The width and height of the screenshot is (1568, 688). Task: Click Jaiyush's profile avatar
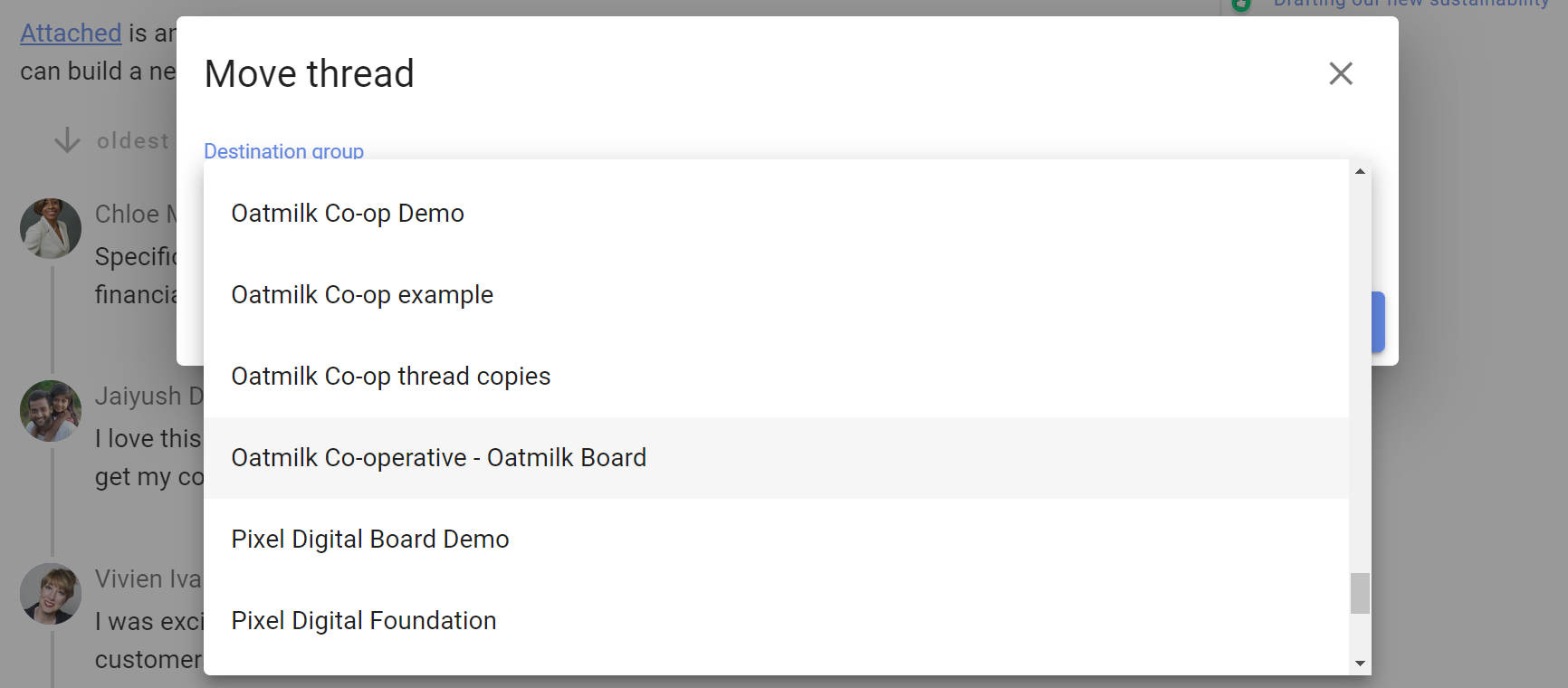tap(51, 411)
